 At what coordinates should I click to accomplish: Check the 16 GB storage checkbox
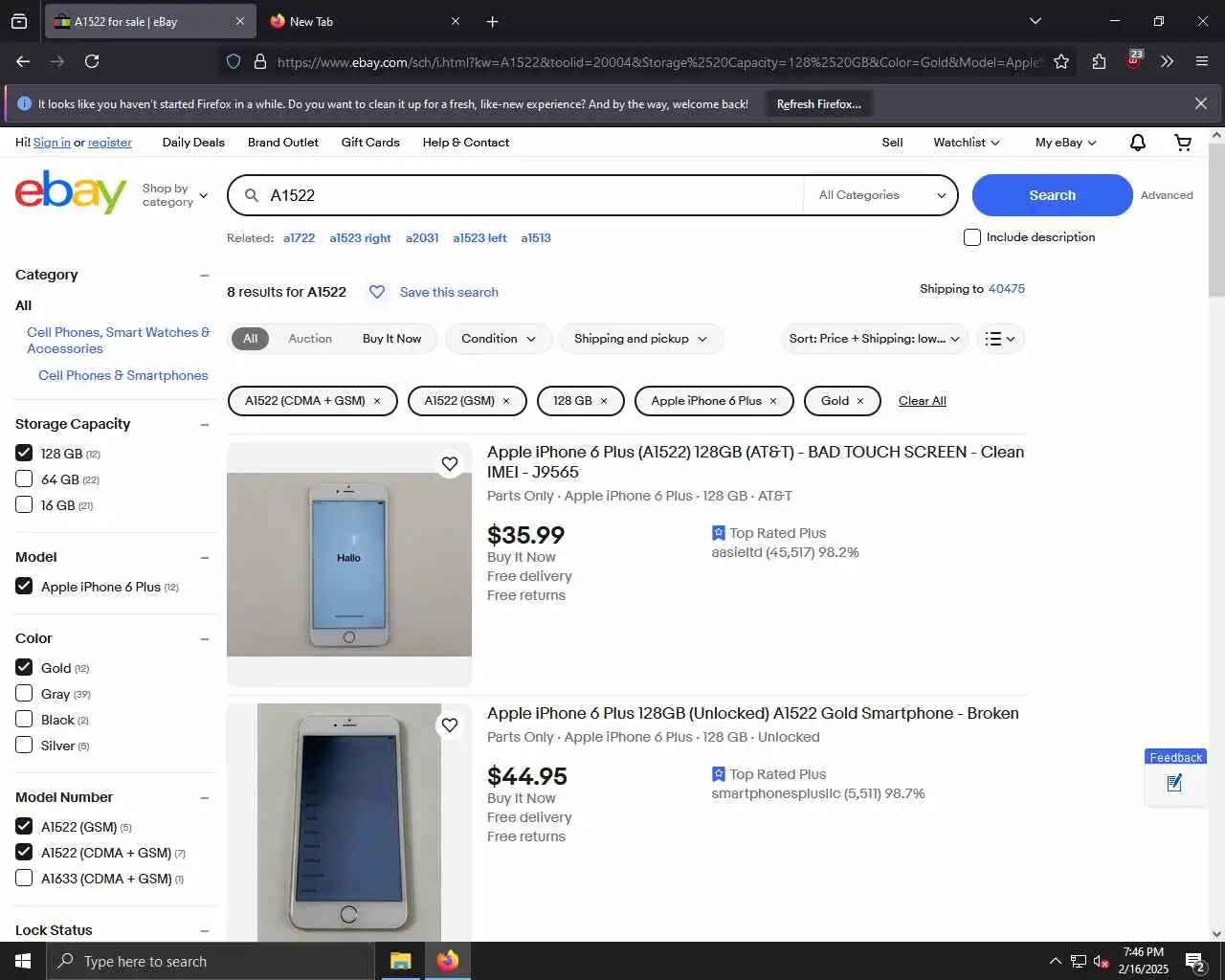(x=24, y=504)
